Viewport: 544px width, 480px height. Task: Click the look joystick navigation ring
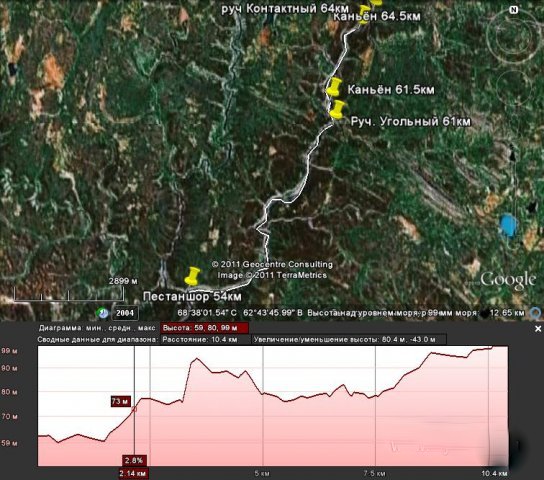509,36
